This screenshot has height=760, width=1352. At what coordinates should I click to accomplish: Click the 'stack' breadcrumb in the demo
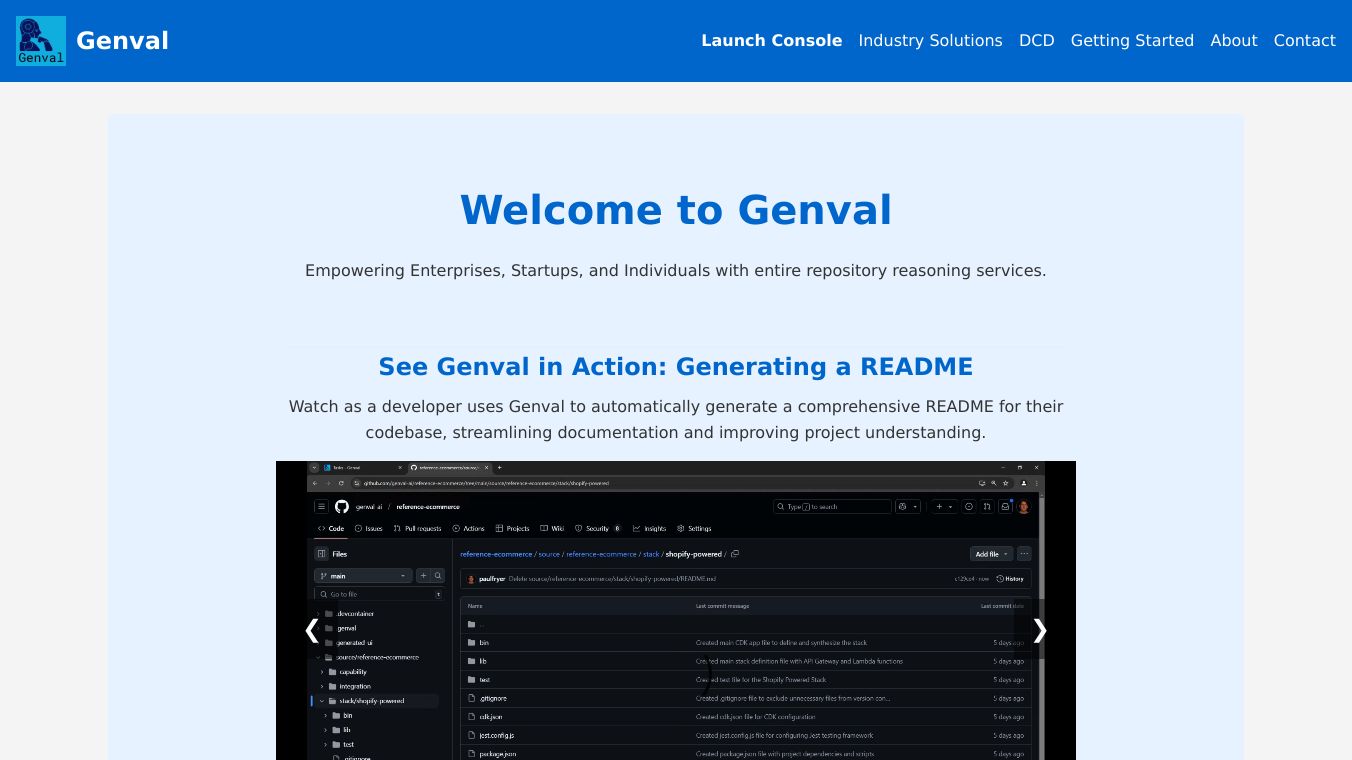coord(651,554)
